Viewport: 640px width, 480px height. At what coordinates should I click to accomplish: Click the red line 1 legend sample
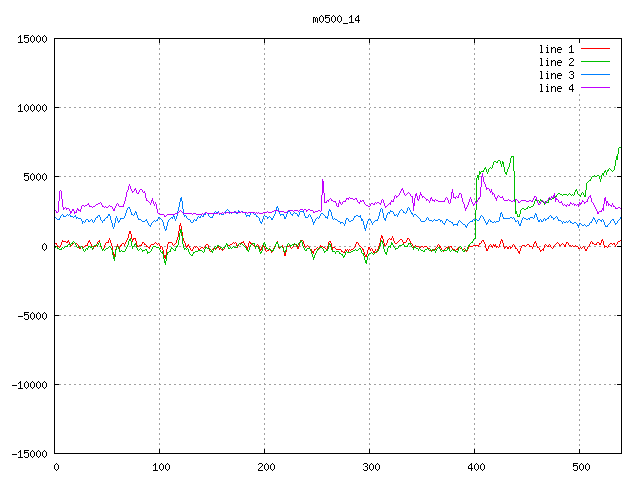[596, 49]
